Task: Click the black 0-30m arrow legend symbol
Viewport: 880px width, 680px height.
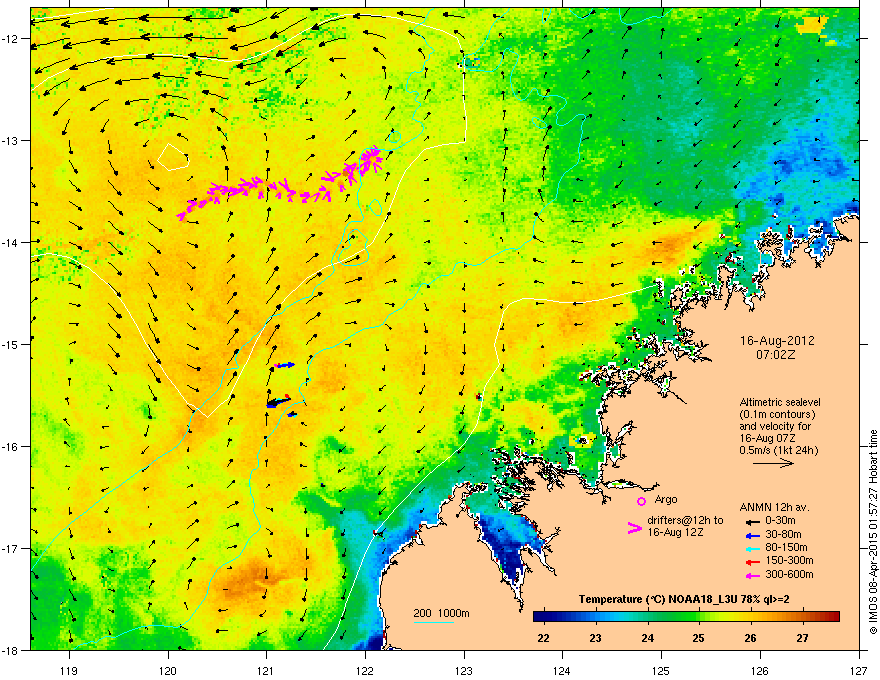Action: [753, 521]
